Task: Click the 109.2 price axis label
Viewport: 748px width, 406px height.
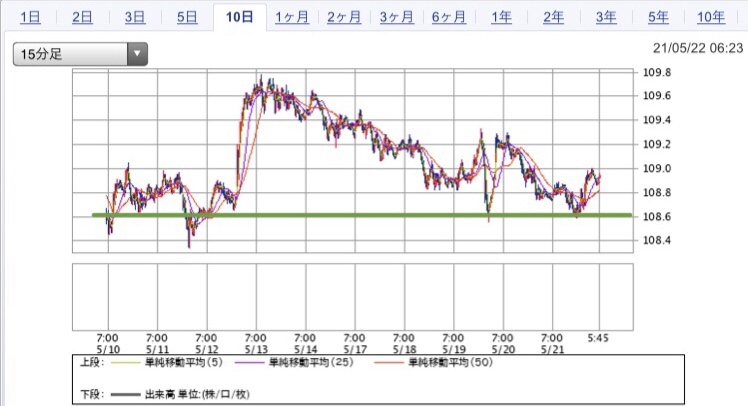Action: [657, 144]
